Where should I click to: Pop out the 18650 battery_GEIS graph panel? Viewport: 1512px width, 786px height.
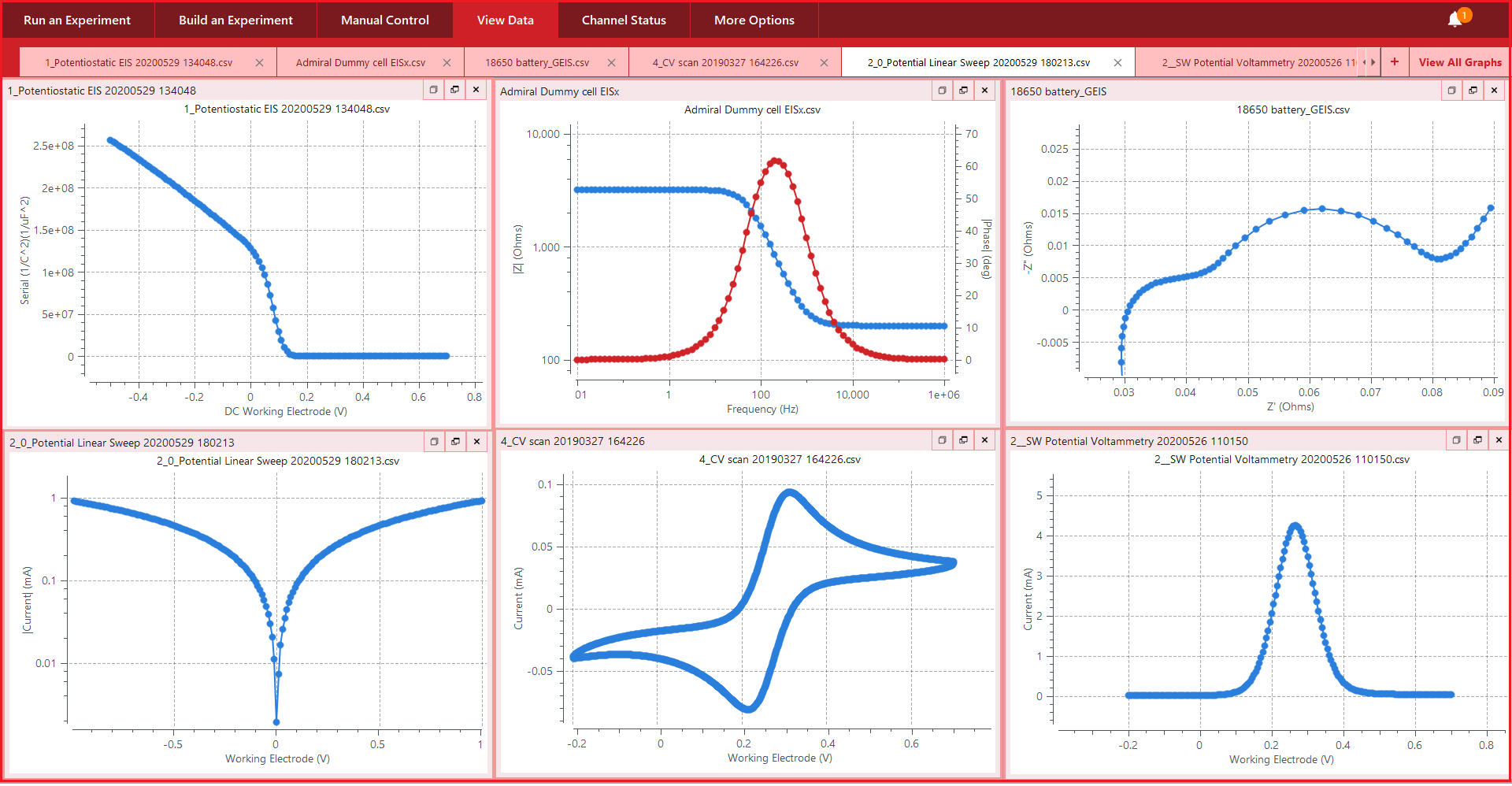pyautogui.click(x=1473, y=91)
